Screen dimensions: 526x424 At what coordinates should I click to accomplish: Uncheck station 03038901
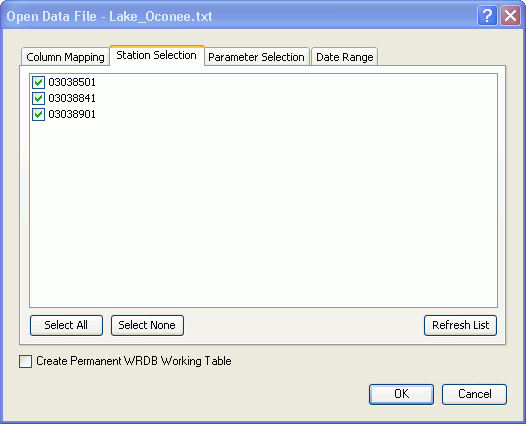(x=38, y=114)
